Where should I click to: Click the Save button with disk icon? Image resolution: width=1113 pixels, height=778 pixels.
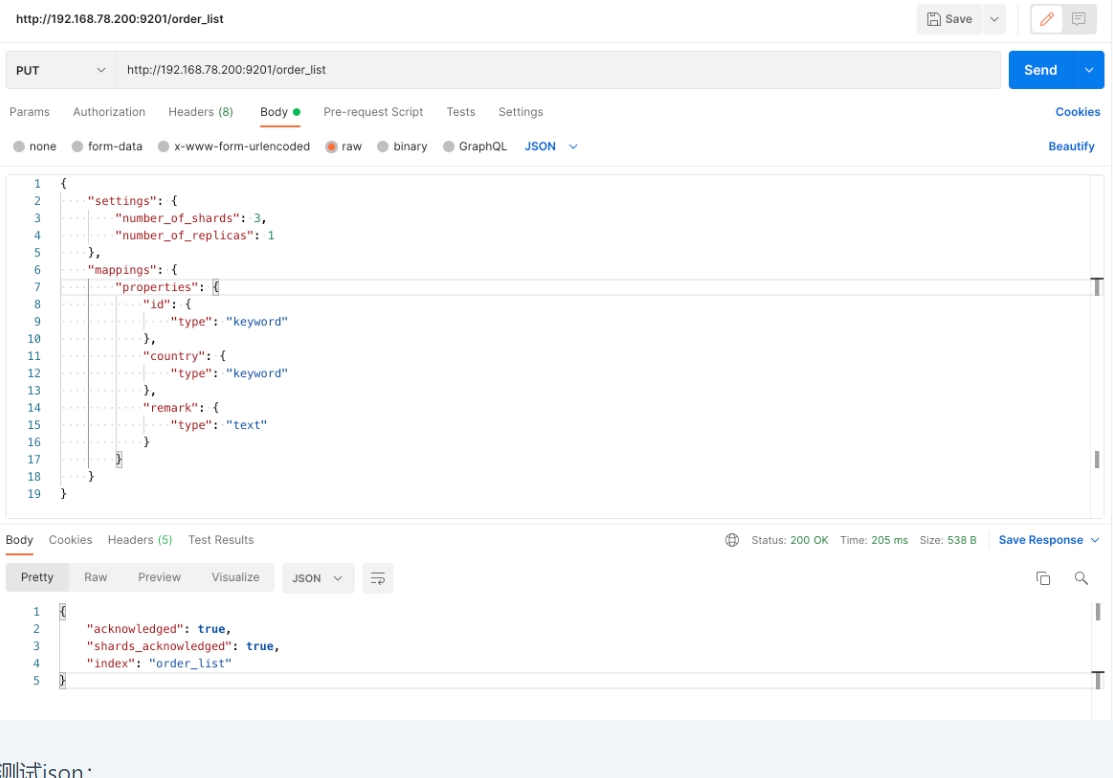coord(949,19)
